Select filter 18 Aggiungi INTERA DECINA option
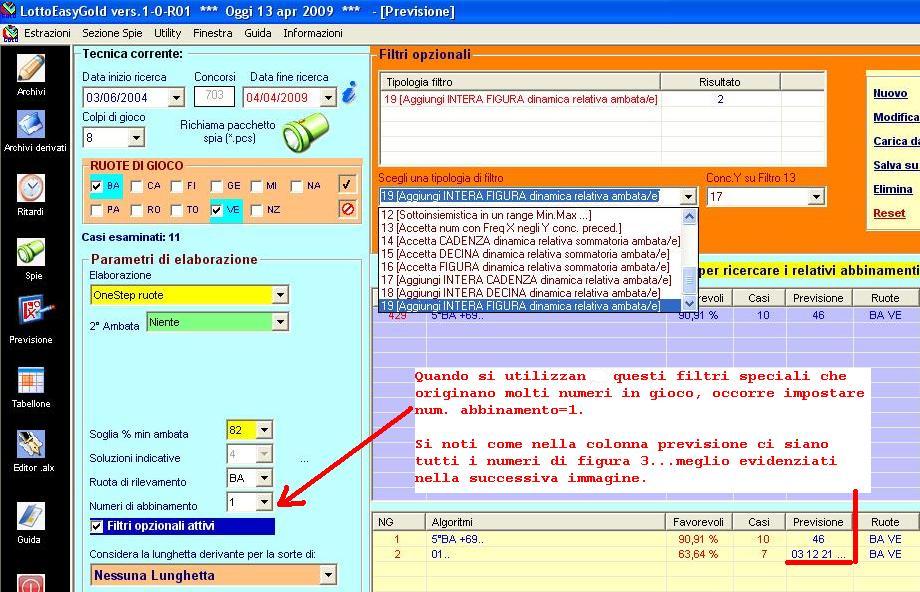This screenshot has width=920, height=592. click(530, 293)
